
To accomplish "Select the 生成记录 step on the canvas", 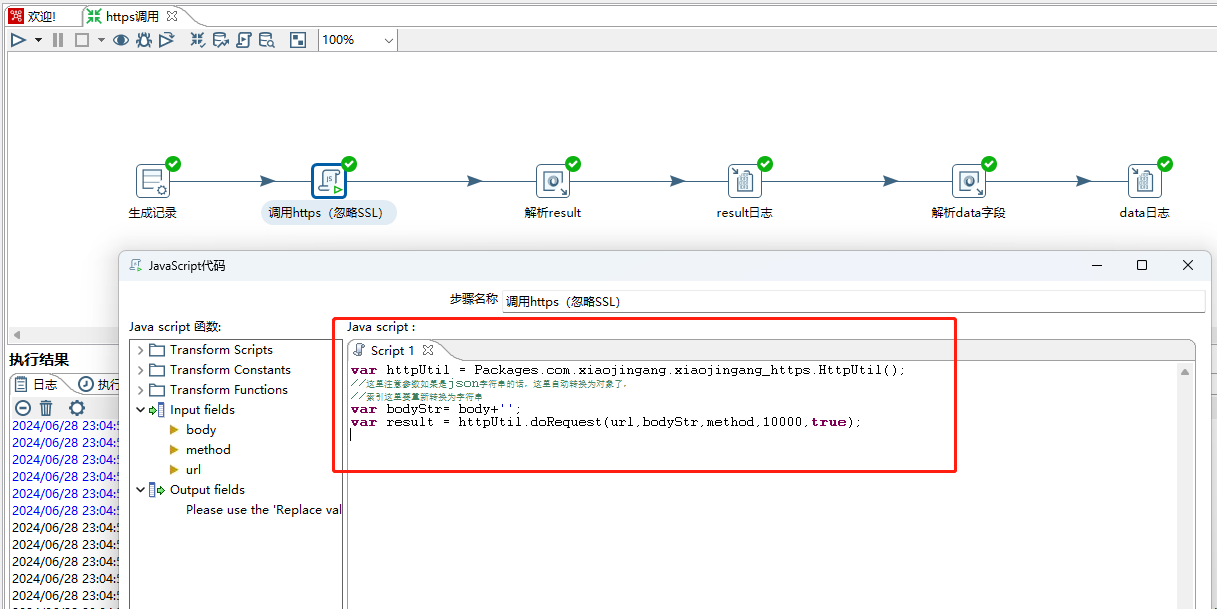I will click(x=155, y=181).
